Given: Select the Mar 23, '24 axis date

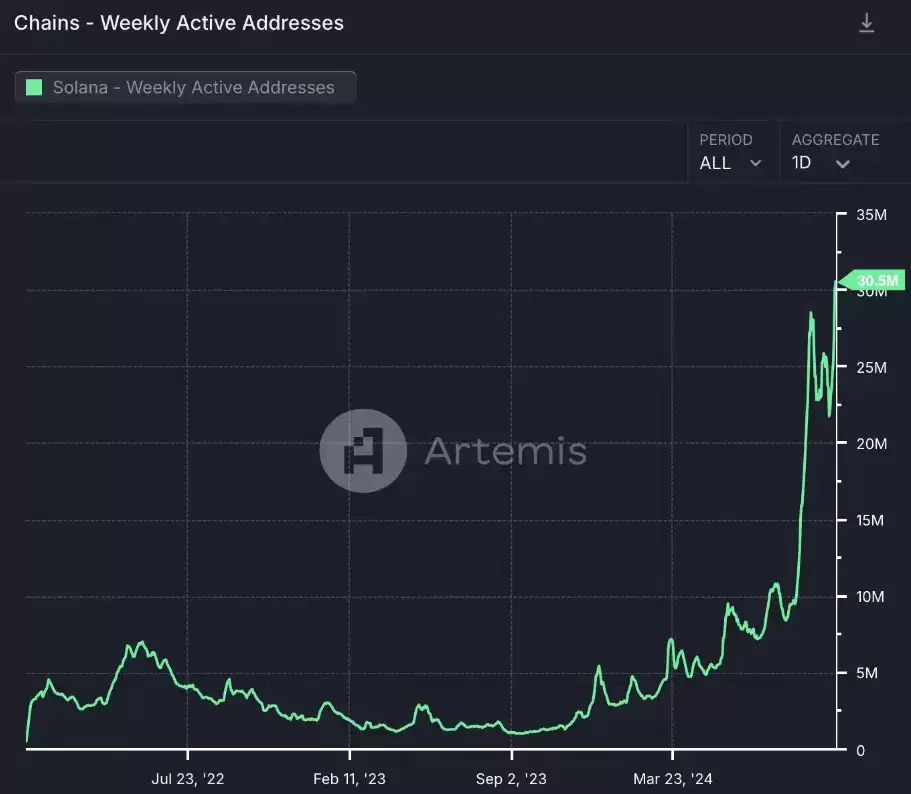Looking at the screenshot, I should pos(673,779).
